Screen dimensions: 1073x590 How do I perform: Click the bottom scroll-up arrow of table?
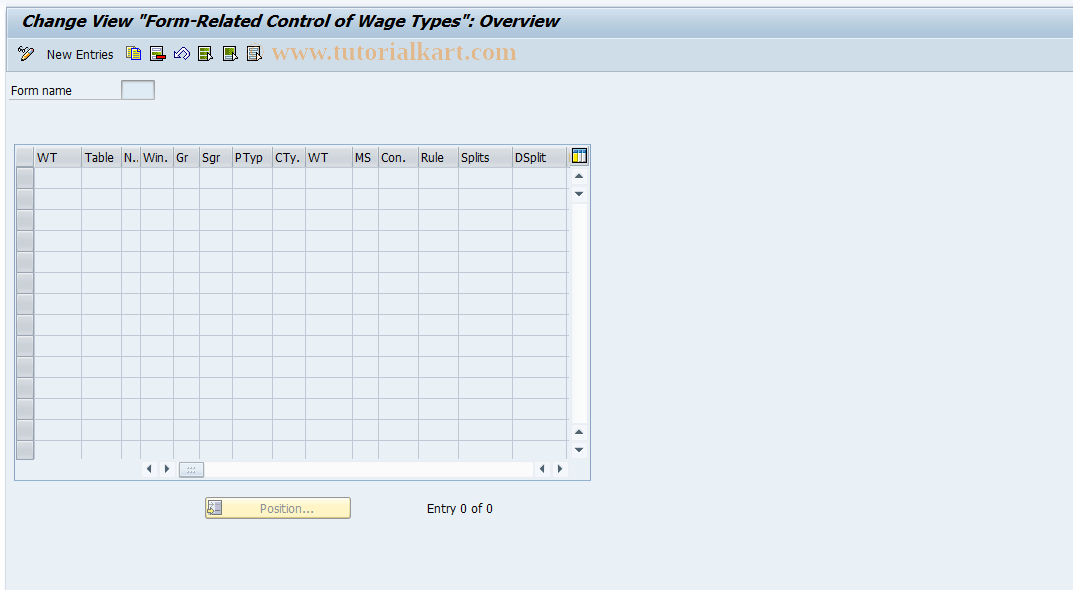(579, 432)
